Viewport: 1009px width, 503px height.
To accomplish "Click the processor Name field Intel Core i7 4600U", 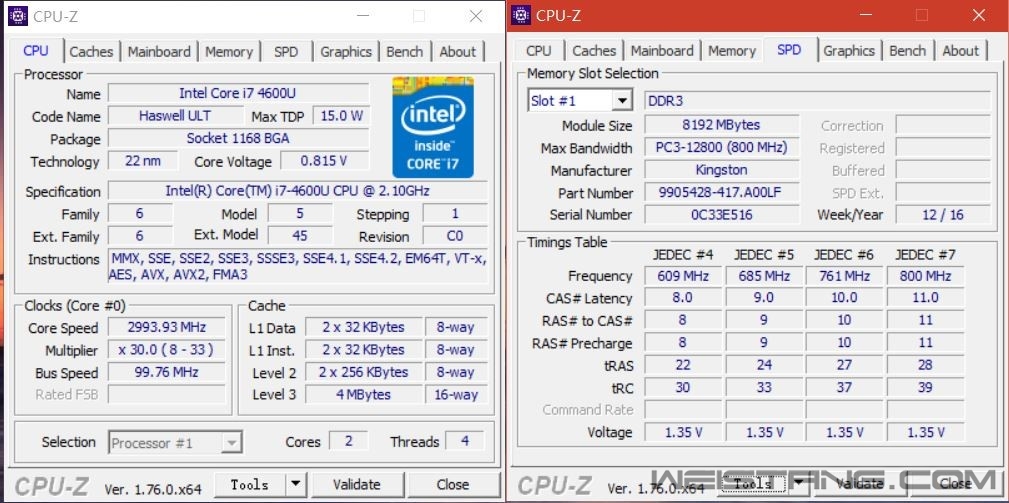I will [x=238, y=93].
